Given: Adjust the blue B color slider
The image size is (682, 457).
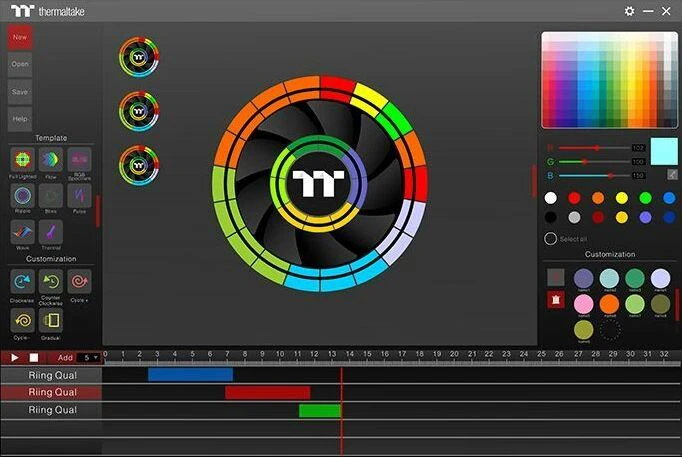Looking at the screenshot, I should coord(594,176).
